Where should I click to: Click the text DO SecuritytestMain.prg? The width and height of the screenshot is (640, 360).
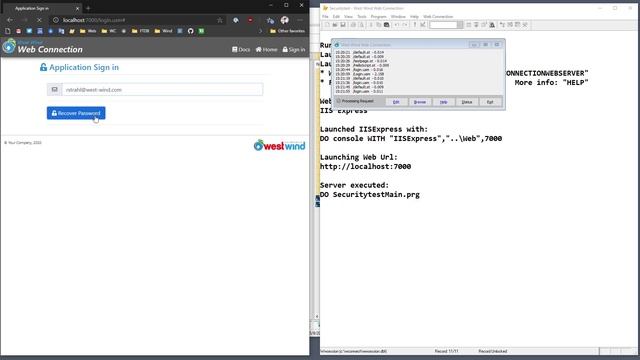[x=370, y=195]
